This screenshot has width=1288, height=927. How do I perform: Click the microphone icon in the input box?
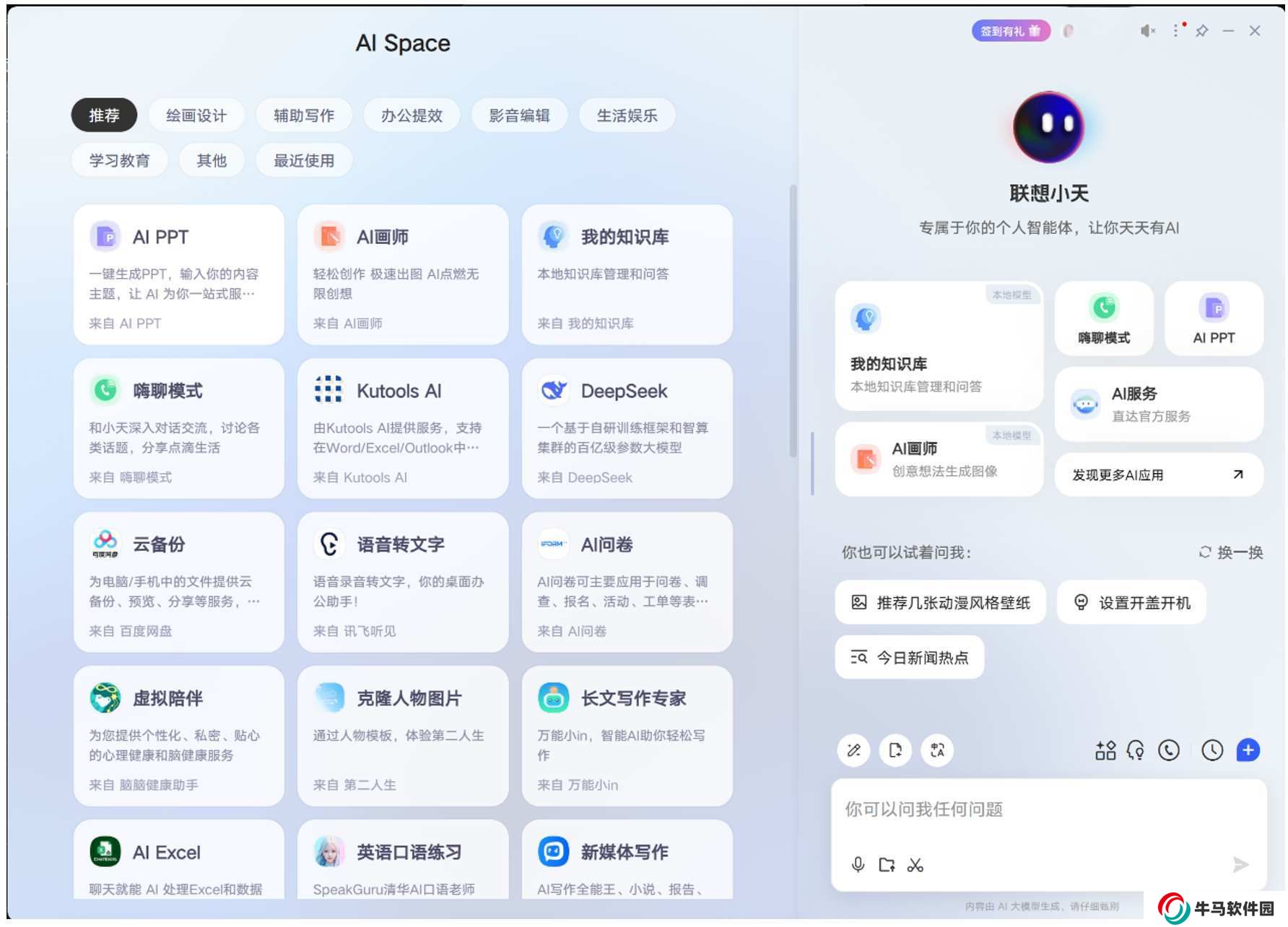858,864
